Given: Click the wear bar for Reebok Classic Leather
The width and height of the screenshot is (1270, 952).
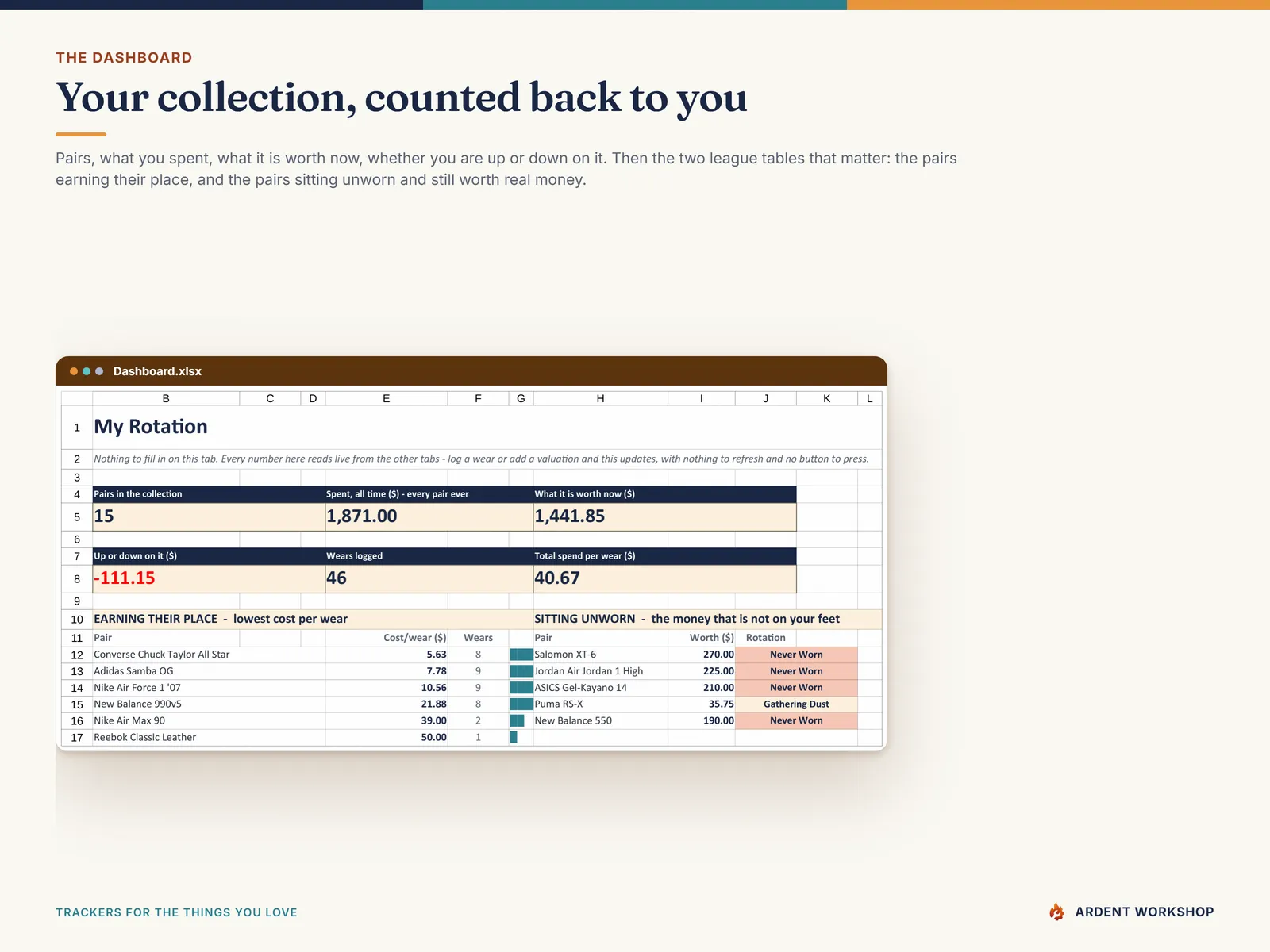Looking at the screenshot, I should (x=514, y=737).
